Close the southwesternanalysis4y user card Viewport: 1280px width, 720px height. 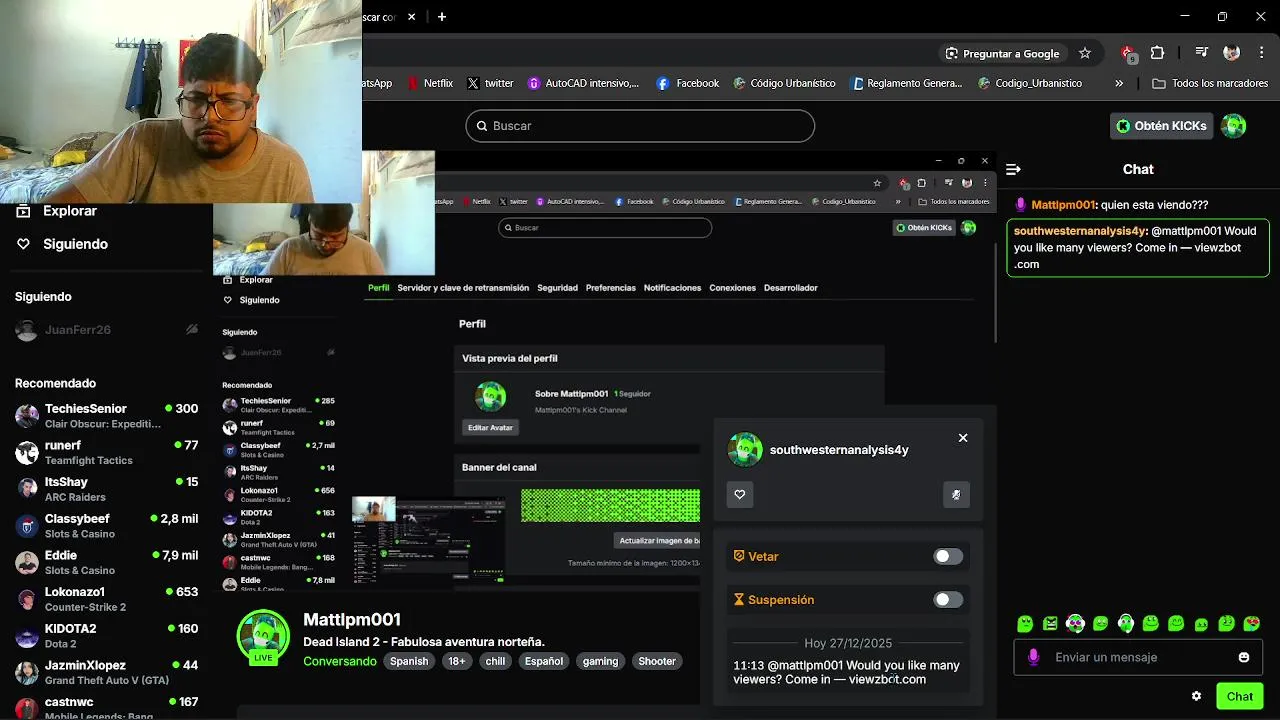(963, 438)
